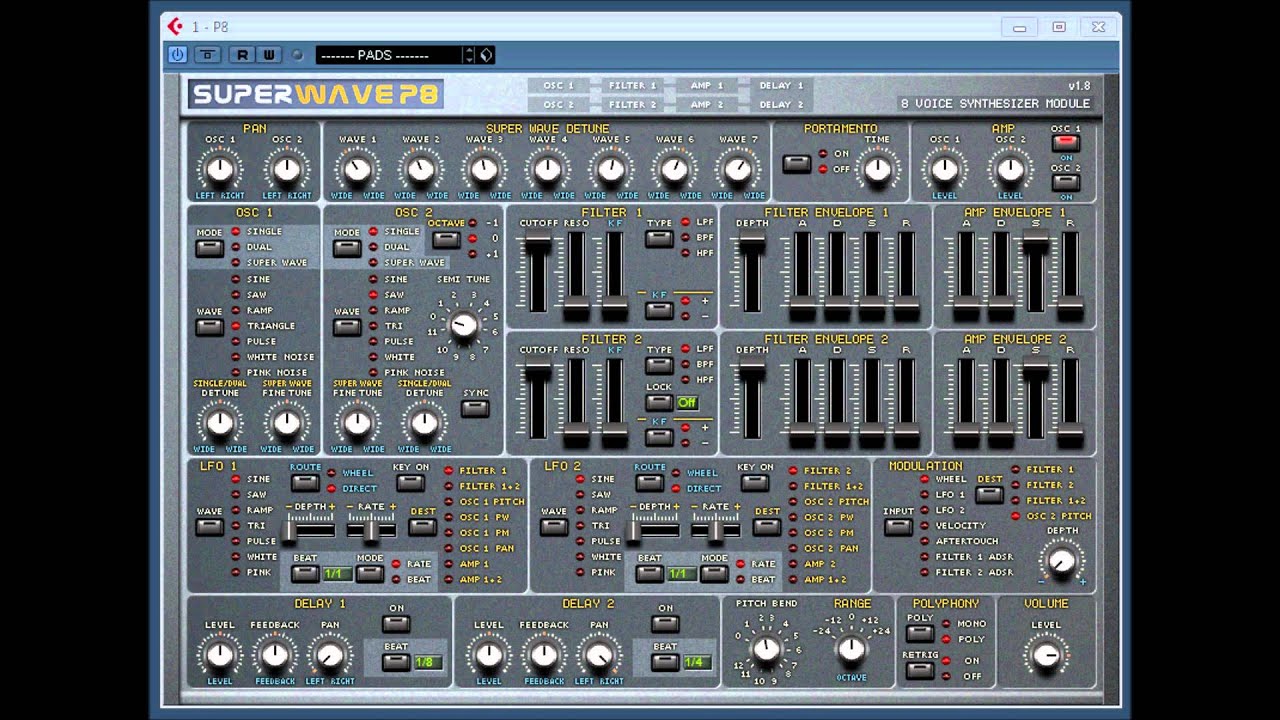Screen dimensions: 1280x720
Task: Click the Modulation DEST button
Action: (989, 495)
